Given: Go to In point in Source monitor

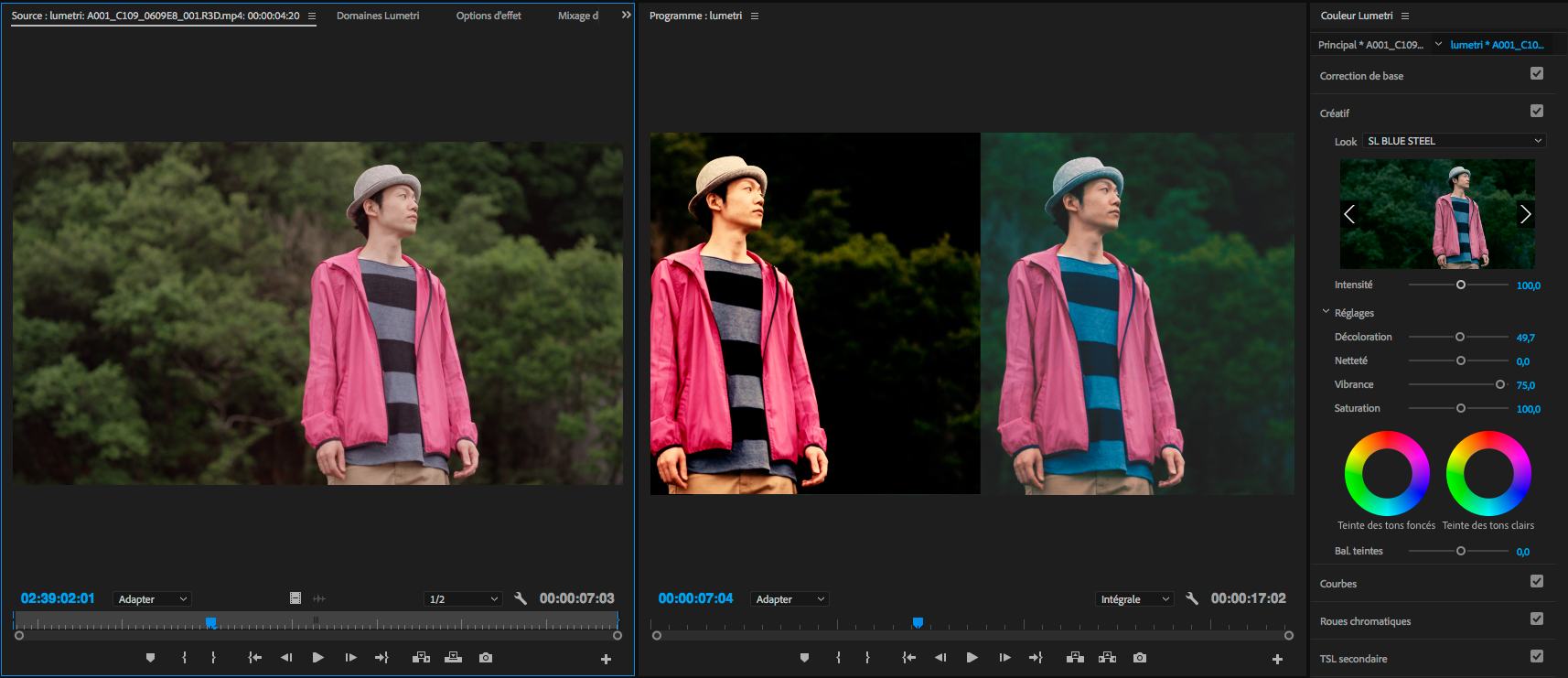Looking at the screenshot, I should tap(254, 658).
